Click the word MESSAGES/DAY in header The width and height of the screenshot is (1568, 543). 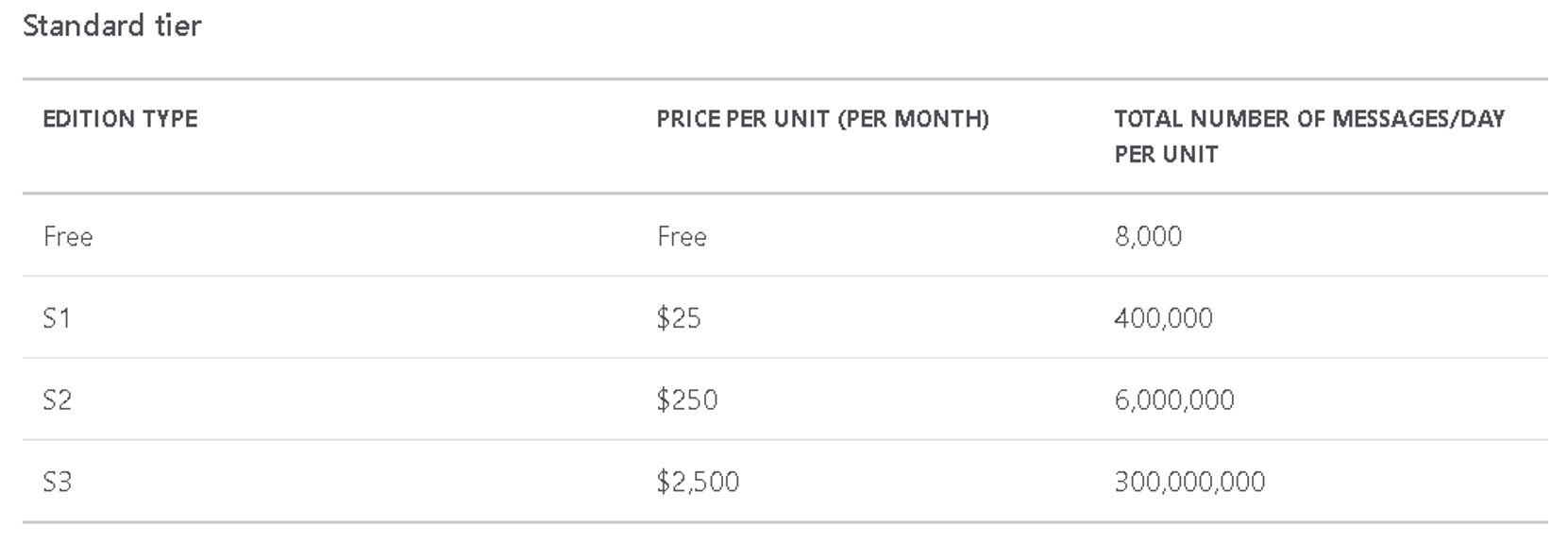coord(1419,119)
